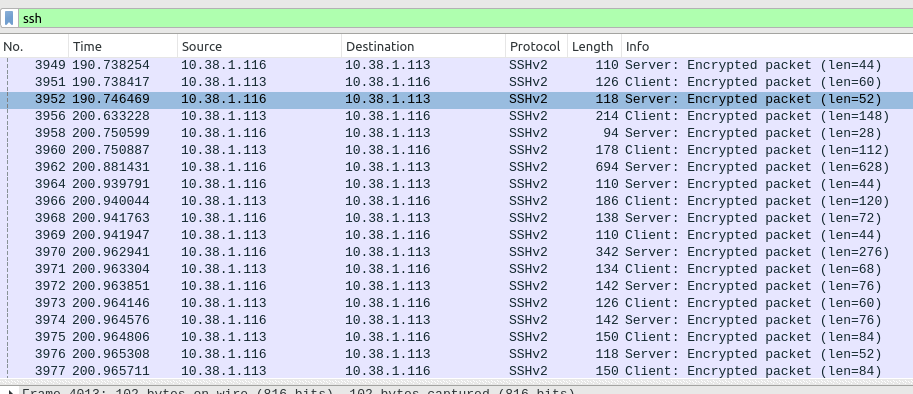Viewport: 913px width, 394px height.
Task: Sort packets by the No. column
Action: tap(34, 47)
